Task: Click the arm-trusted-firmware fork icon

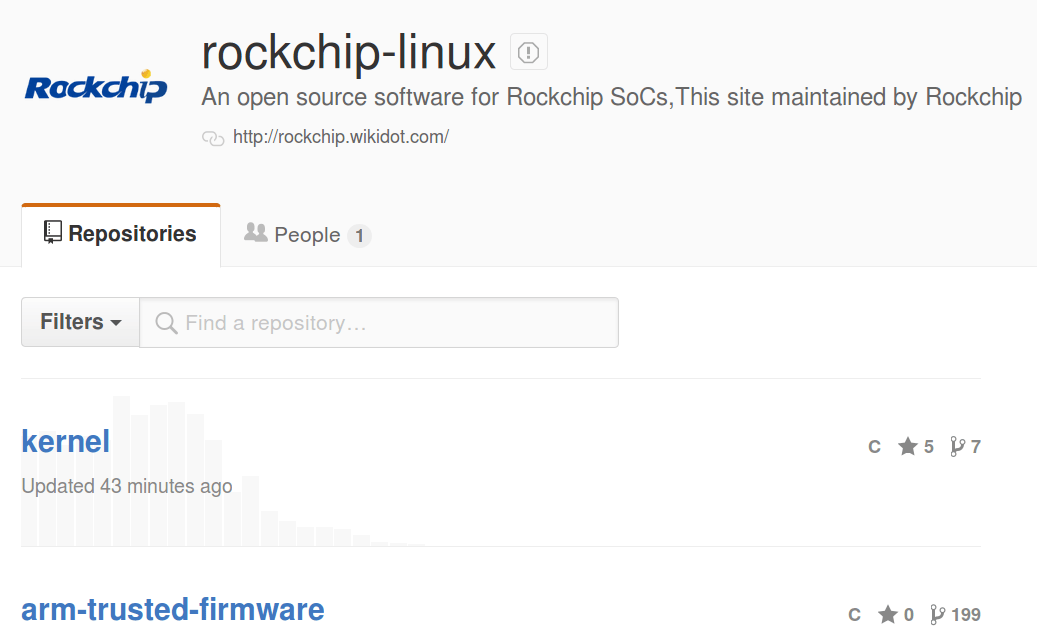Action: pyautogui.click(x=937, y=615)
